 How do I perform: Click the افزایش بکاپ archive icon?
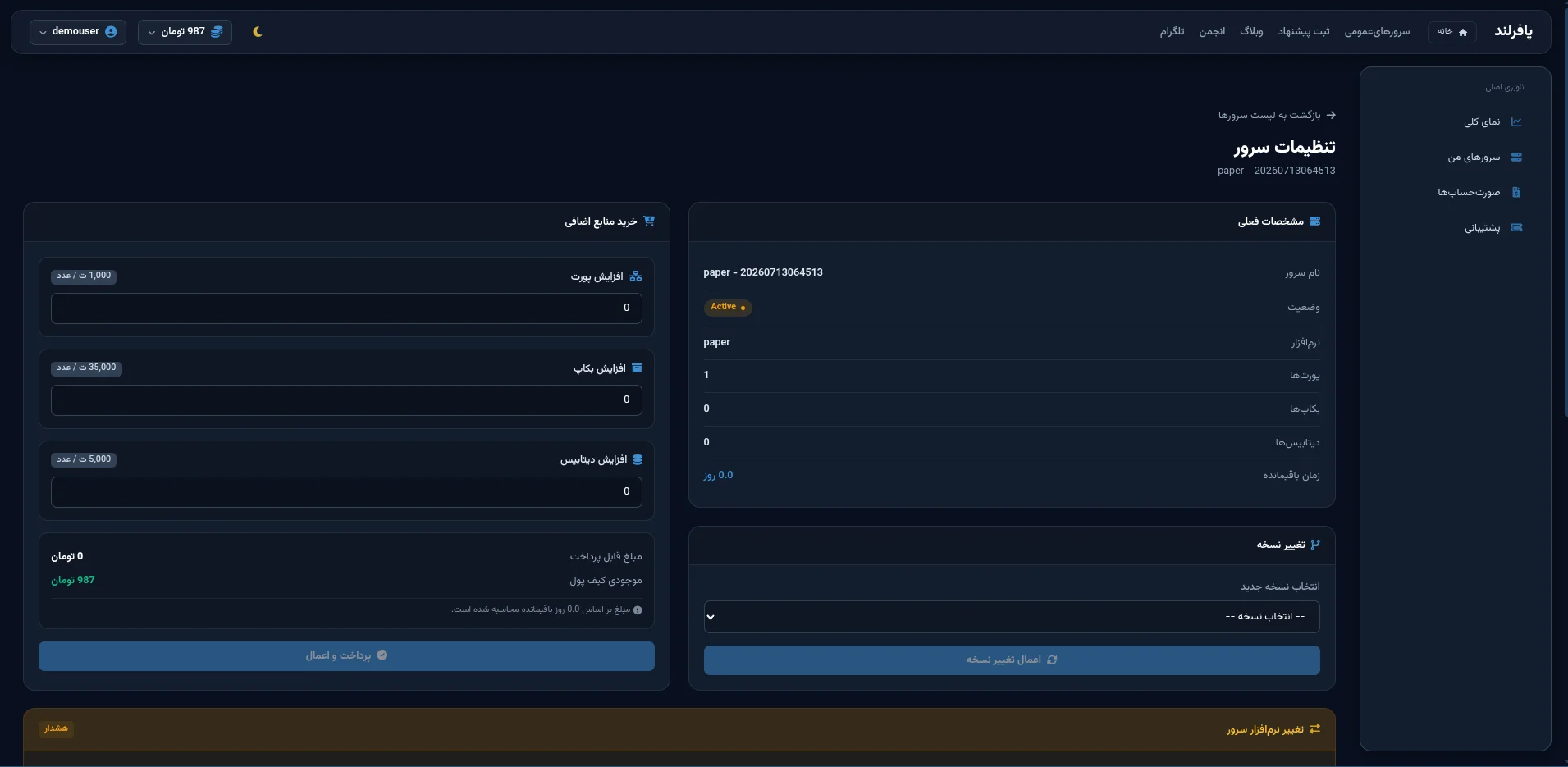[x=637, y=368]
